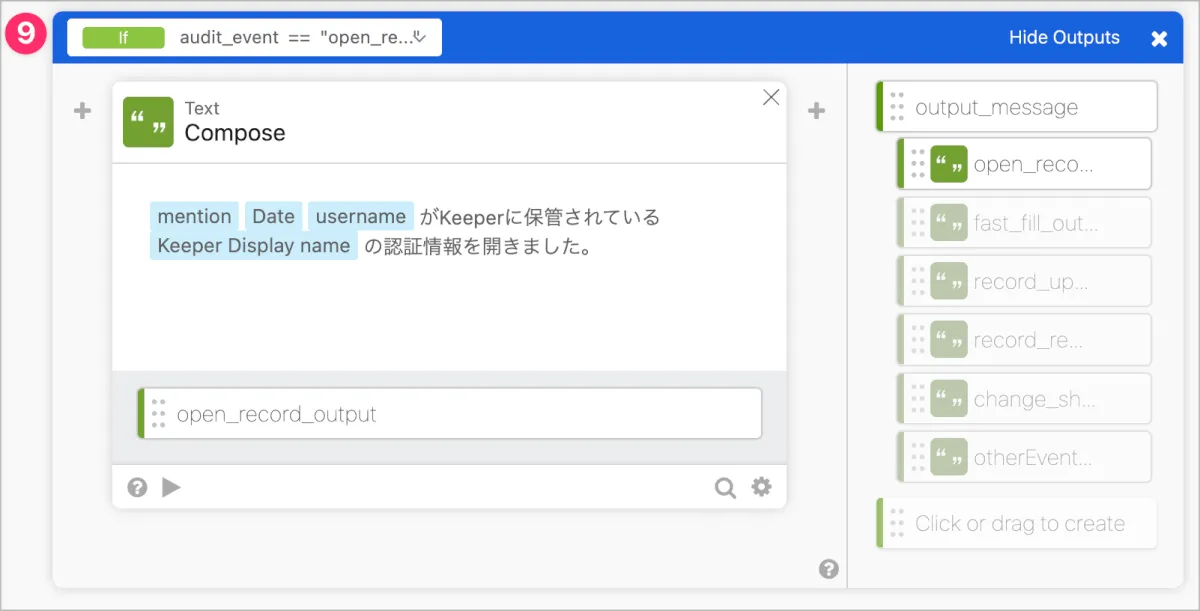Image resolution: width=1200 pixels, height=611 pixels.
Task: Select the fast_fill_out... output item
Action: tap(1035, 223)
